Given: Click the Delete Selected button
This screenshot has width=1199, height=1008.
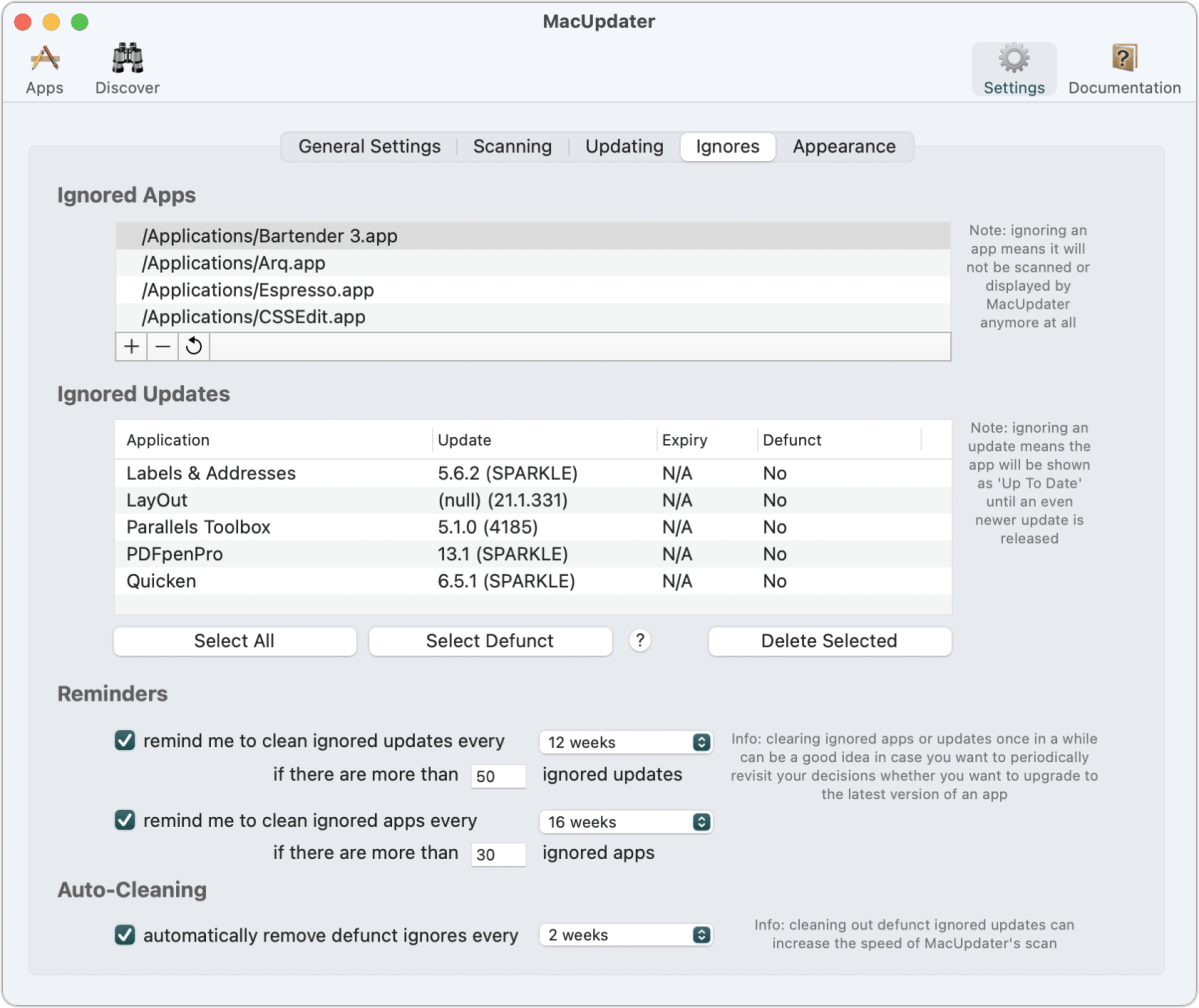Looking at the screenshot, I should 830,641.
